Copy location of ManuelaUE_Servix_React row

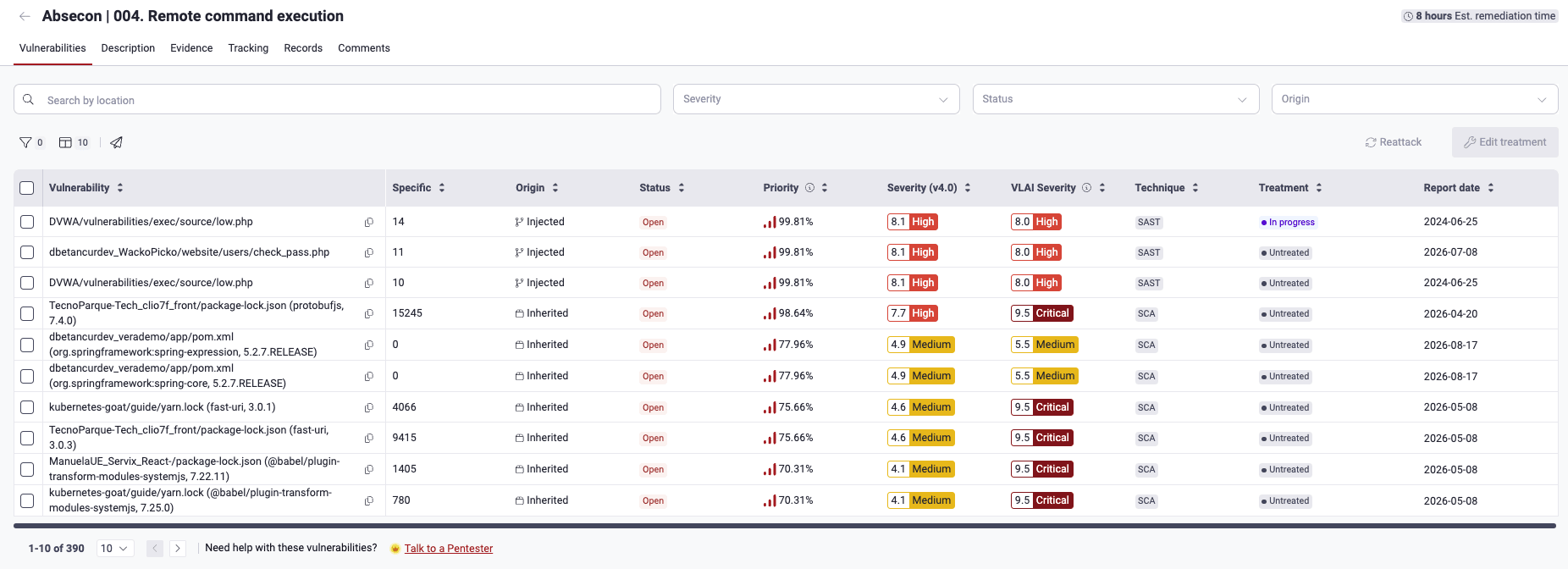point(369,470)
